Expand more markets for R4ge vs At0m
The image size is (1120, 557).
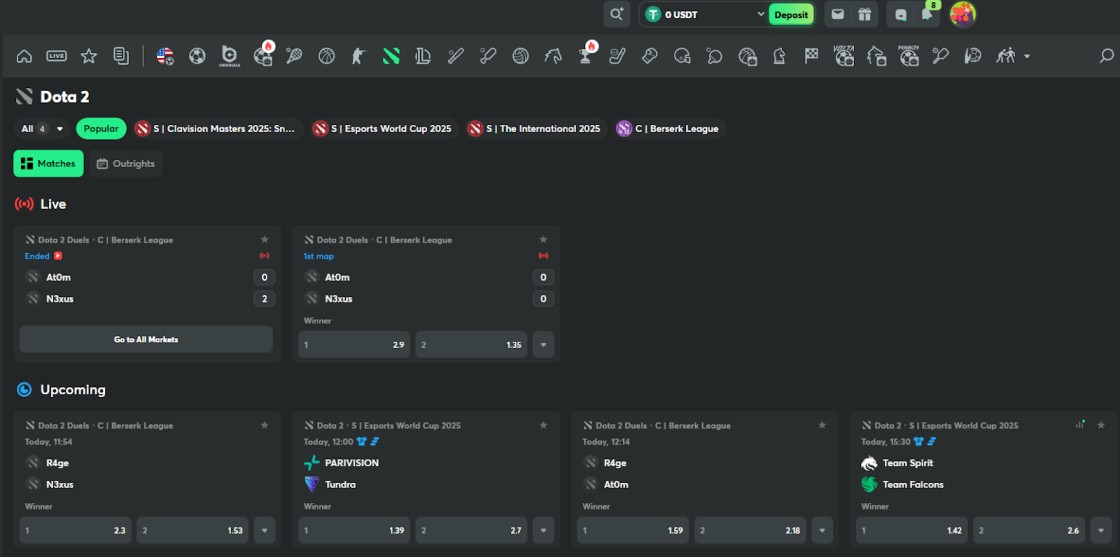822,530
